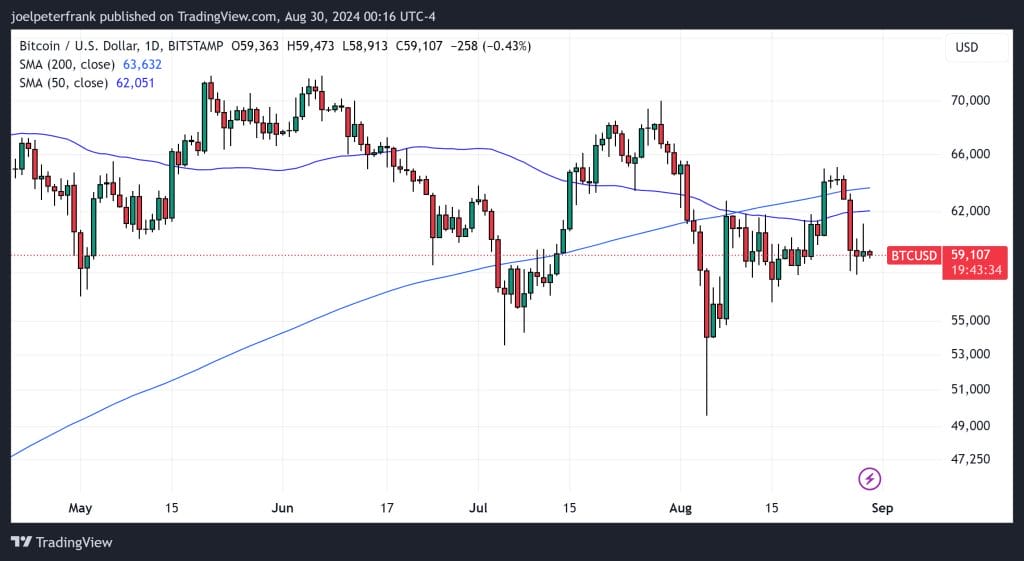Click the Sep label on time axis

[x=881, y=508]
